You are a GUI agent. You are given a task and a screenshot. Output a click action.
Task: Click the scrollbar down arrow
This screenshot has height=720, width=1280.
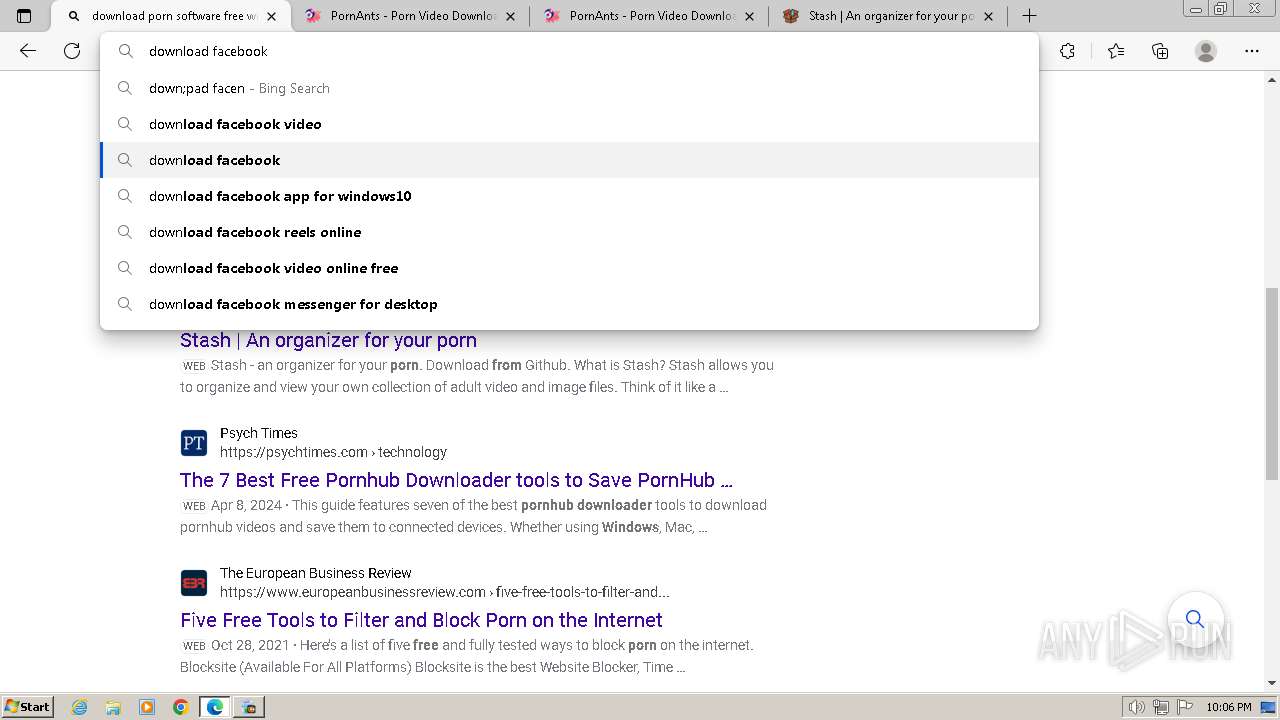coord(1272,683)
